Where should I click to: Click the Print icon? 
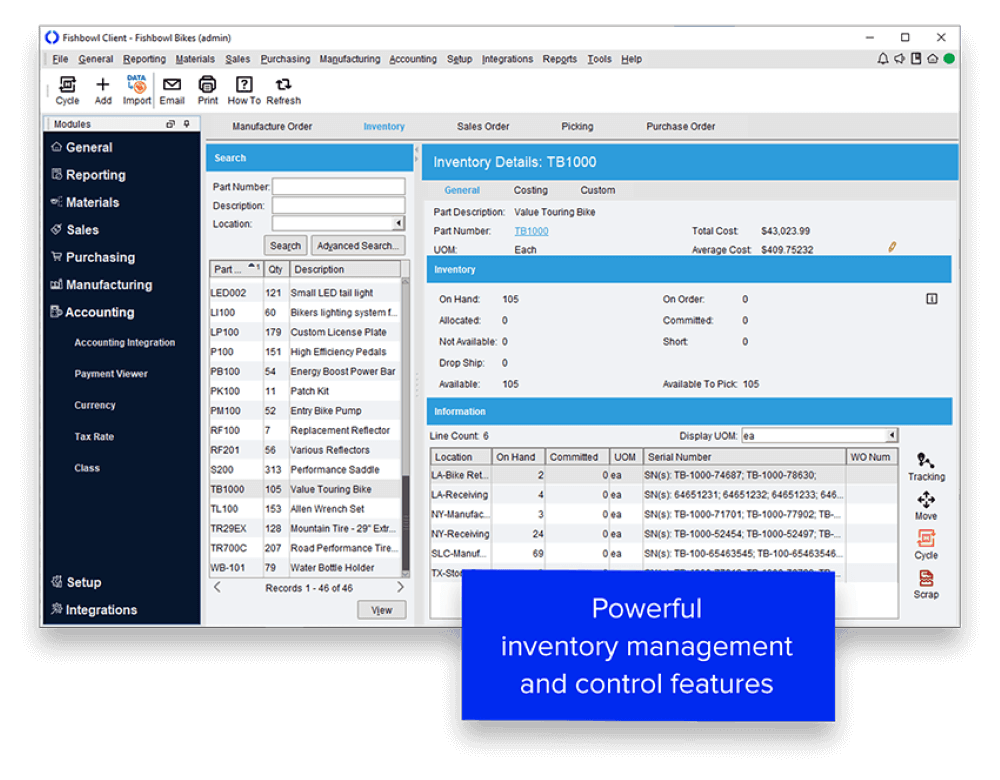click(x=207, y=90)
